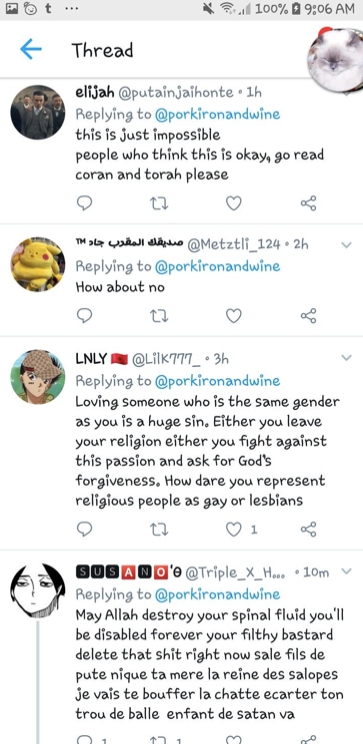Viewport: 363px width, 744px height.
Task: Open the Pikachu avatar profile
Action: tap(37, 264)
